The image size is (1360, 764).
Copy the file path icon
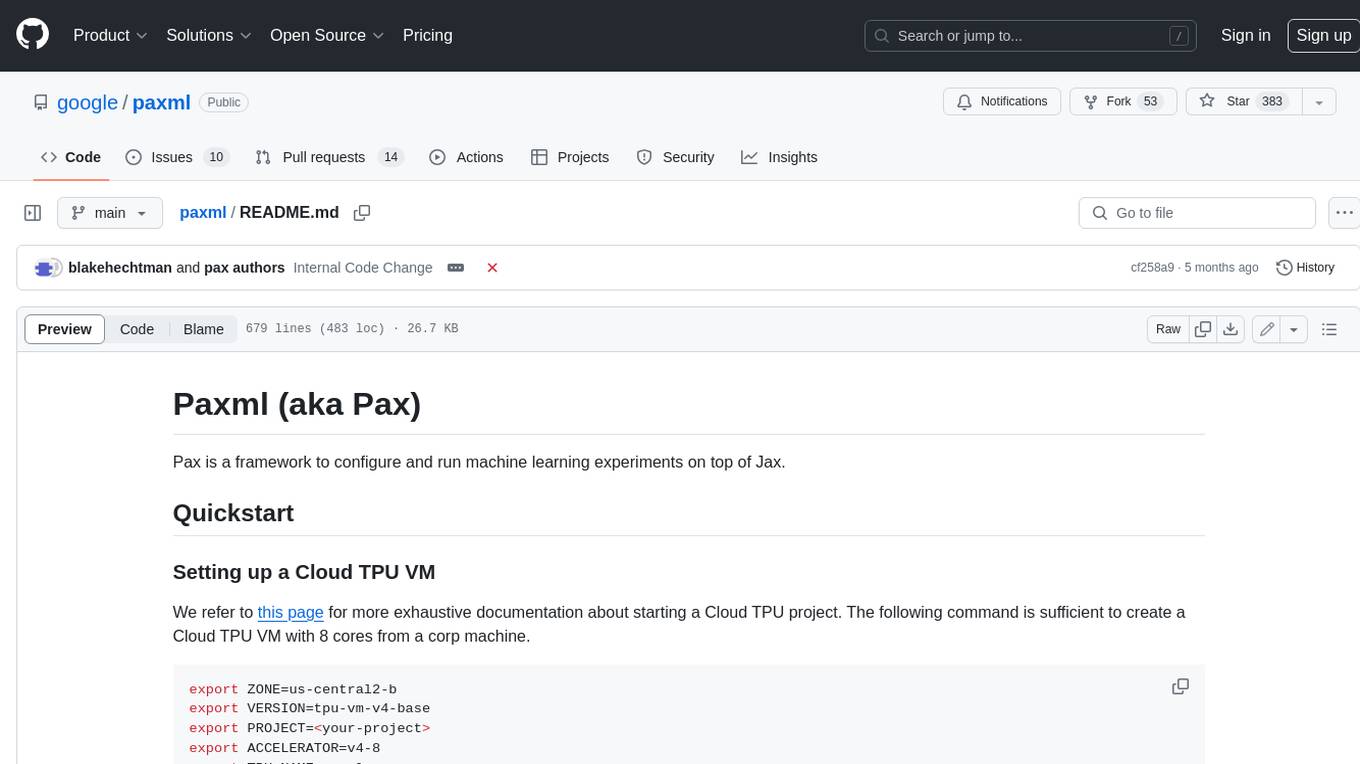coord(362,212)
